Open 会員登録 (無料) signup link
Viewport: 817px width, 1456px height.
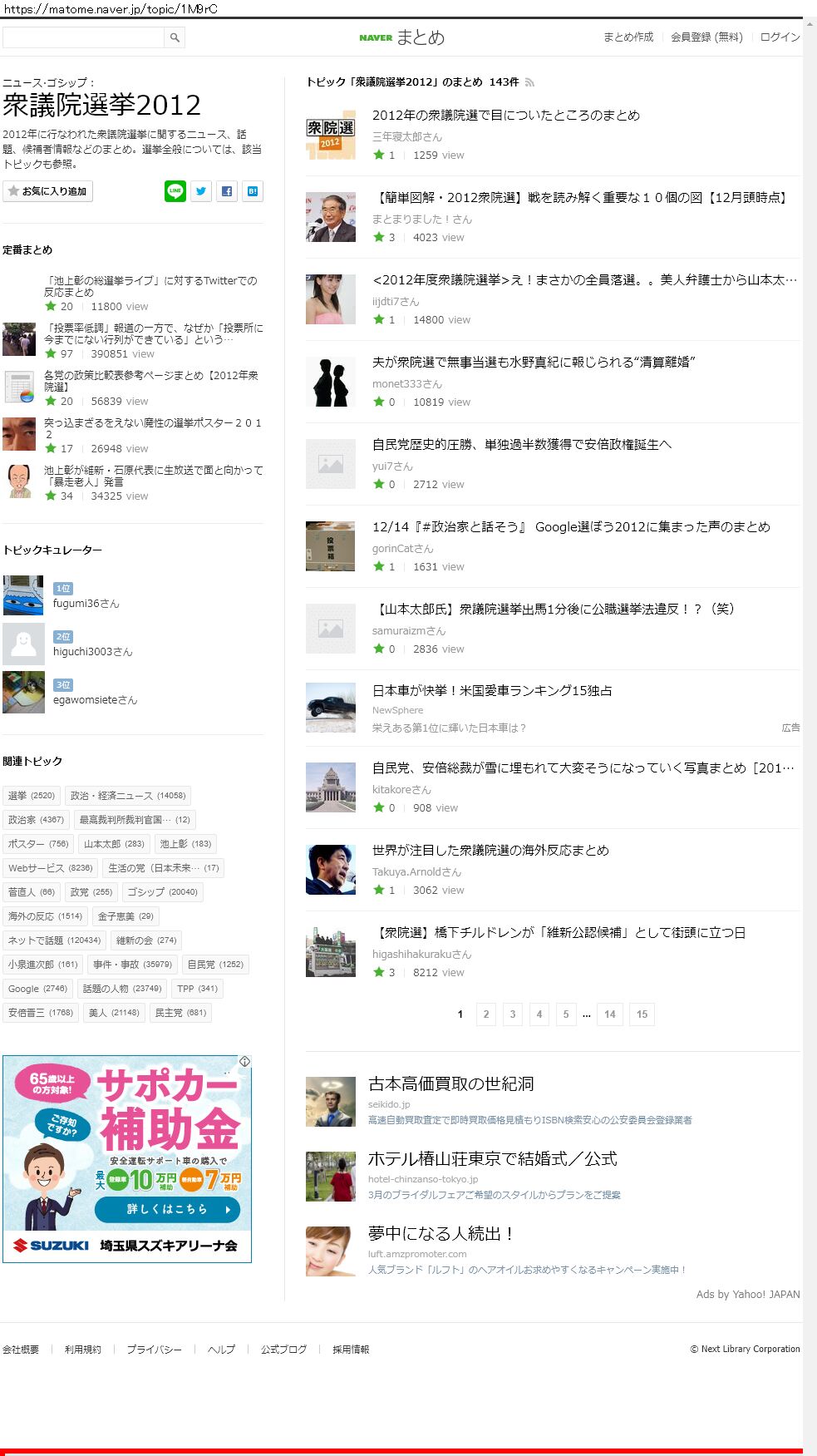tap(706, 37)
